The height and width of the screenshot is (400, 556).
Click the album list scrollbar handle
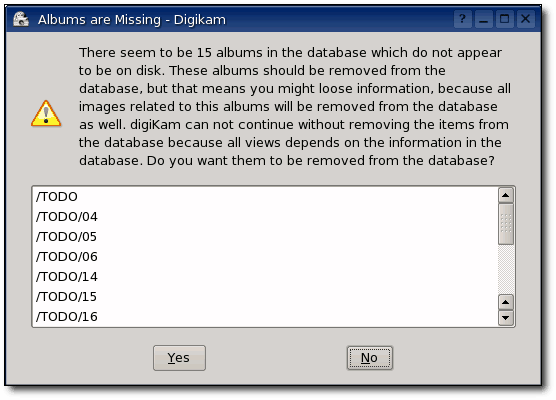click(x=506, y=224)
